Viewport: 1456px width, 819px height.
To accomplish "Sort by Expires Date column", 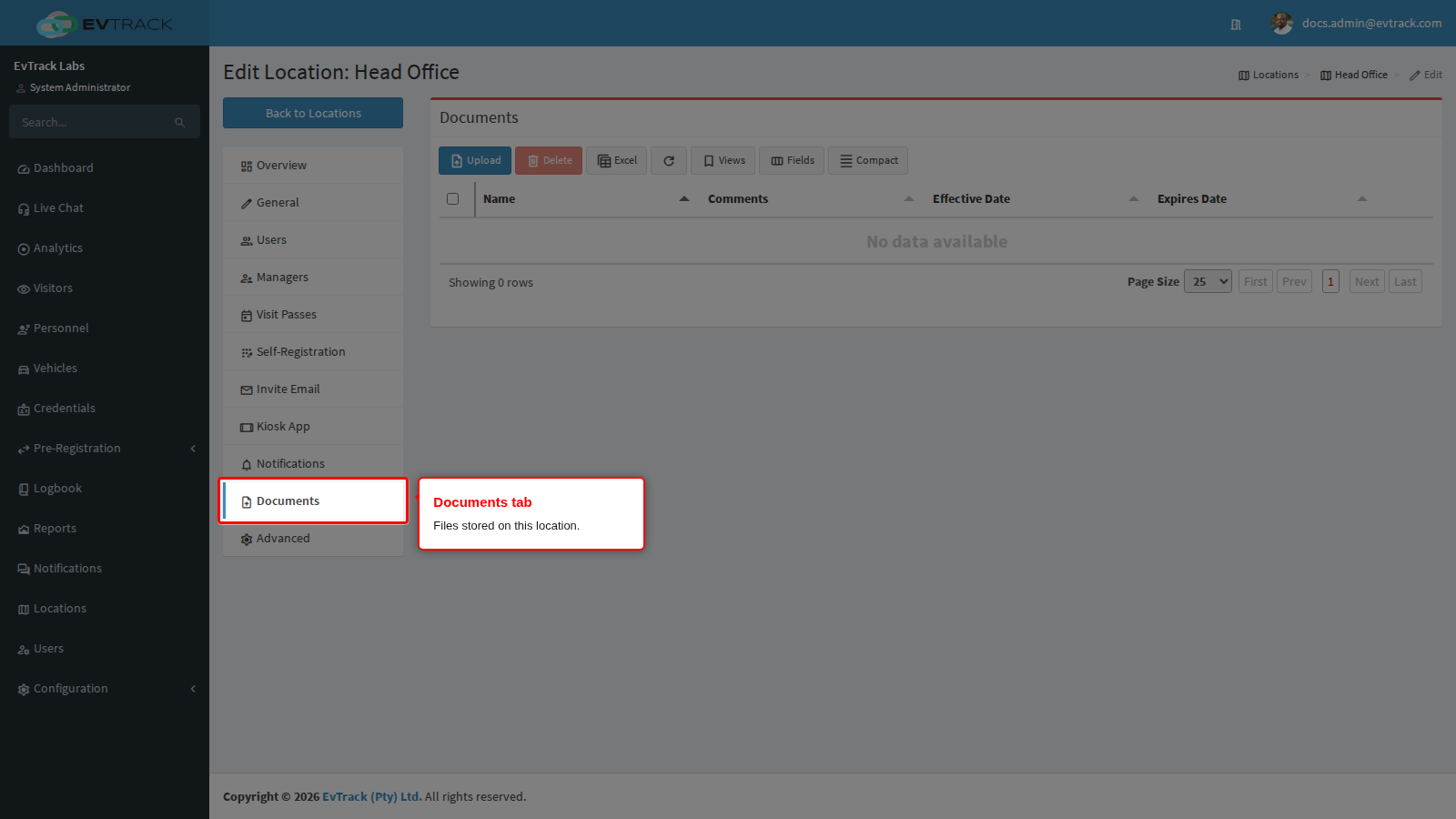I will point(1262,199).
